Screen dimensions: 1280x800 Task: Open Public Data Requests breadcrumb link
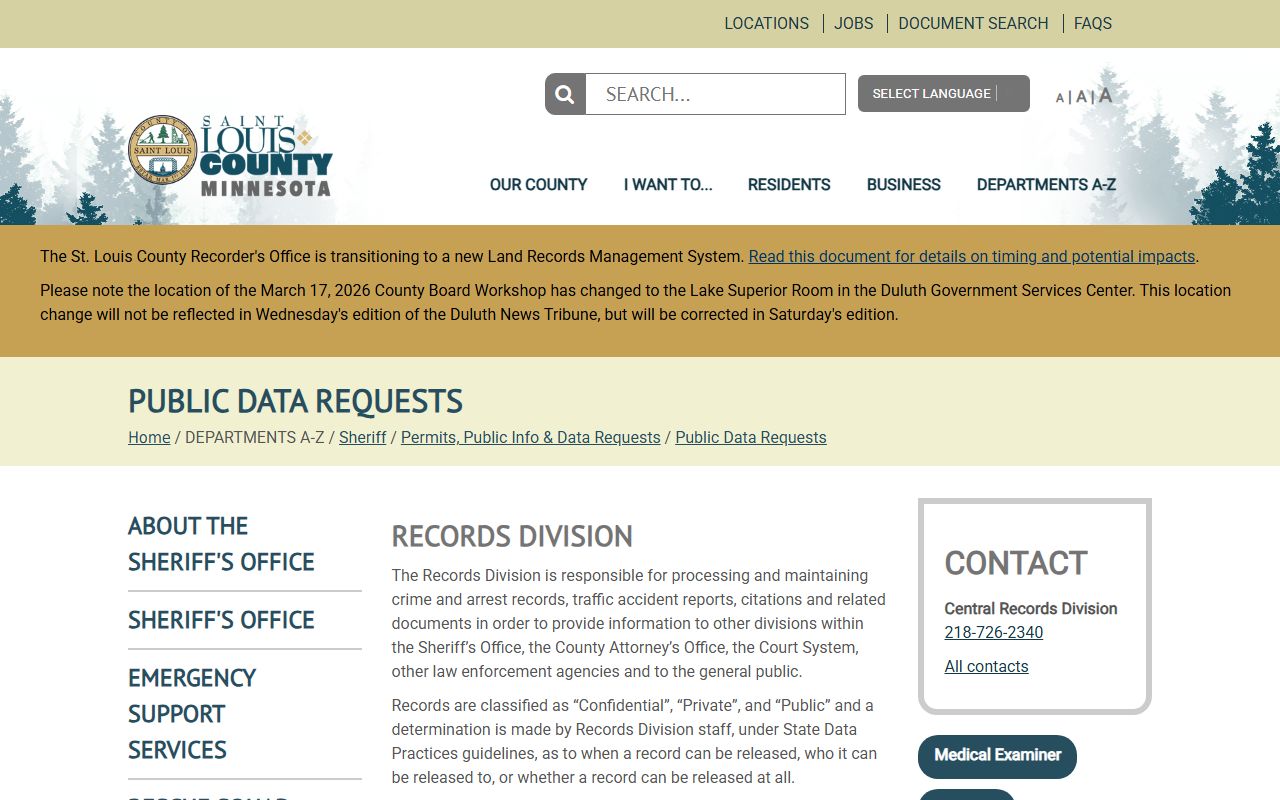(751, 437)
